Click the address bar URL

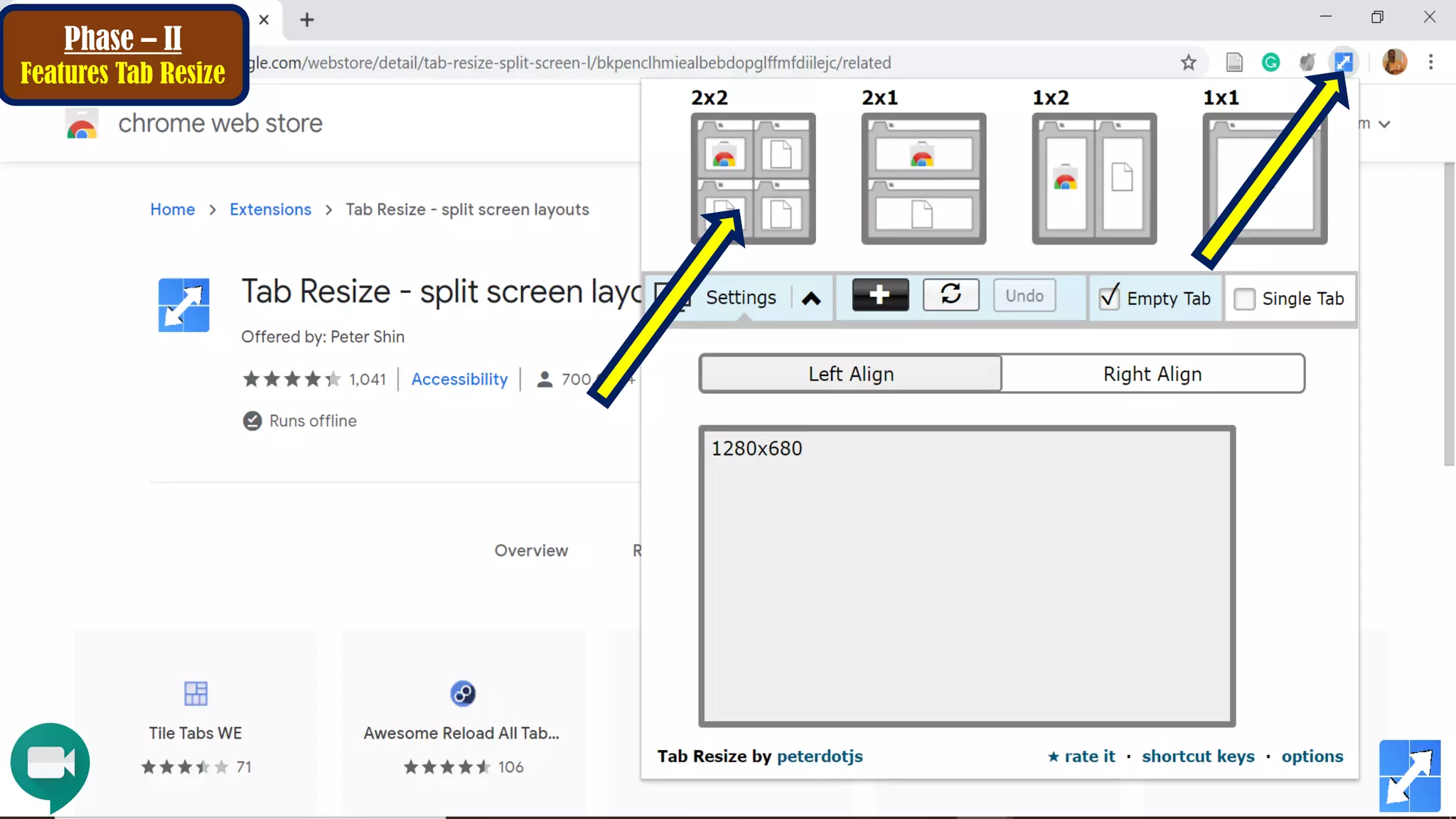(569, 63)
